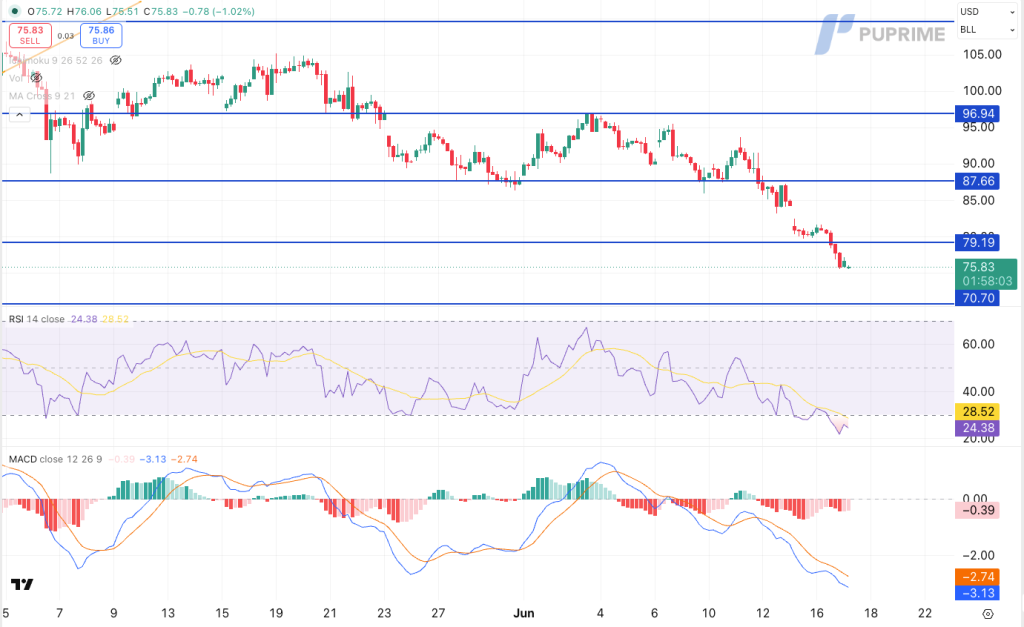Toggle MA Cross indicator visibility eye icon

[x=89, y=96]
